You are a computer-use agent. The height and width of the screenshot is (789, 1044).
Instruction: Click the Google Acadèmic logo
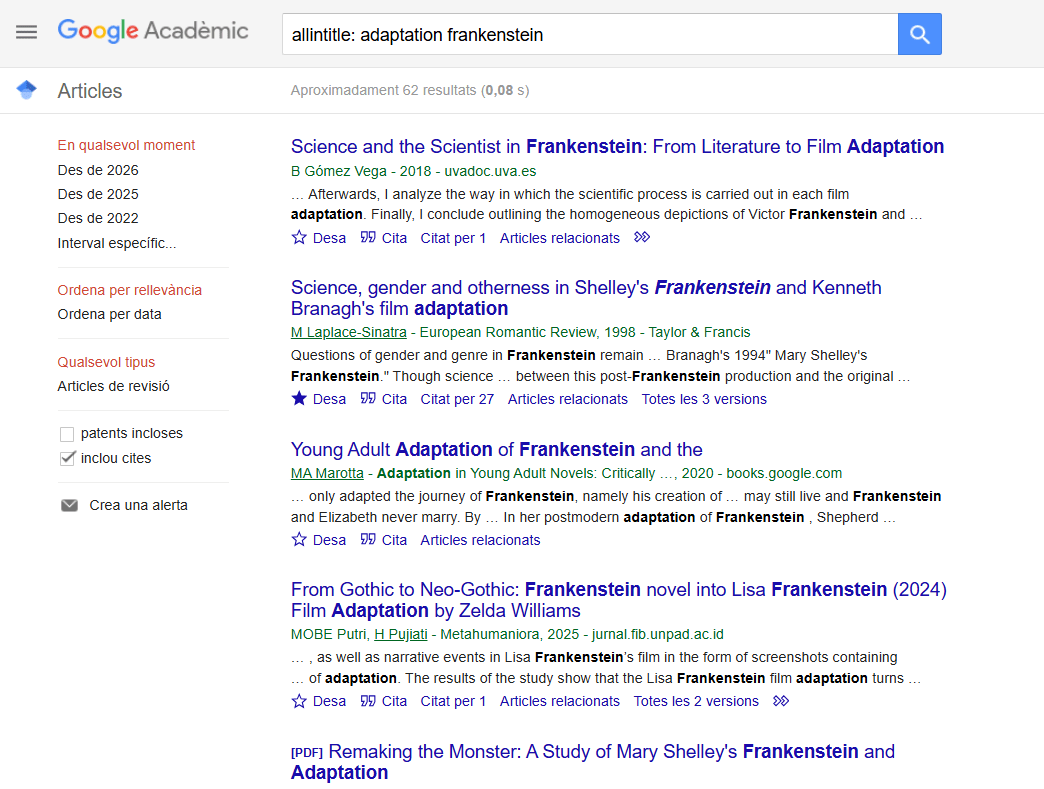[153, 31]
